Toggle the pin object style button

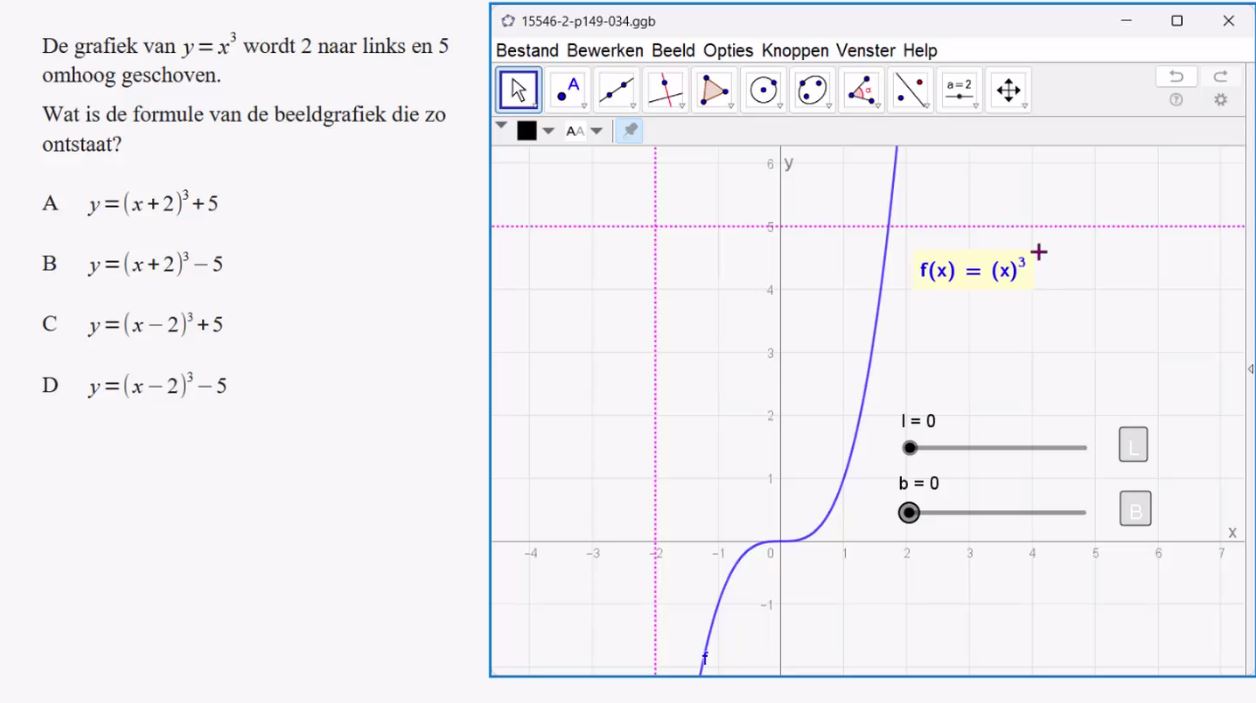630,130
